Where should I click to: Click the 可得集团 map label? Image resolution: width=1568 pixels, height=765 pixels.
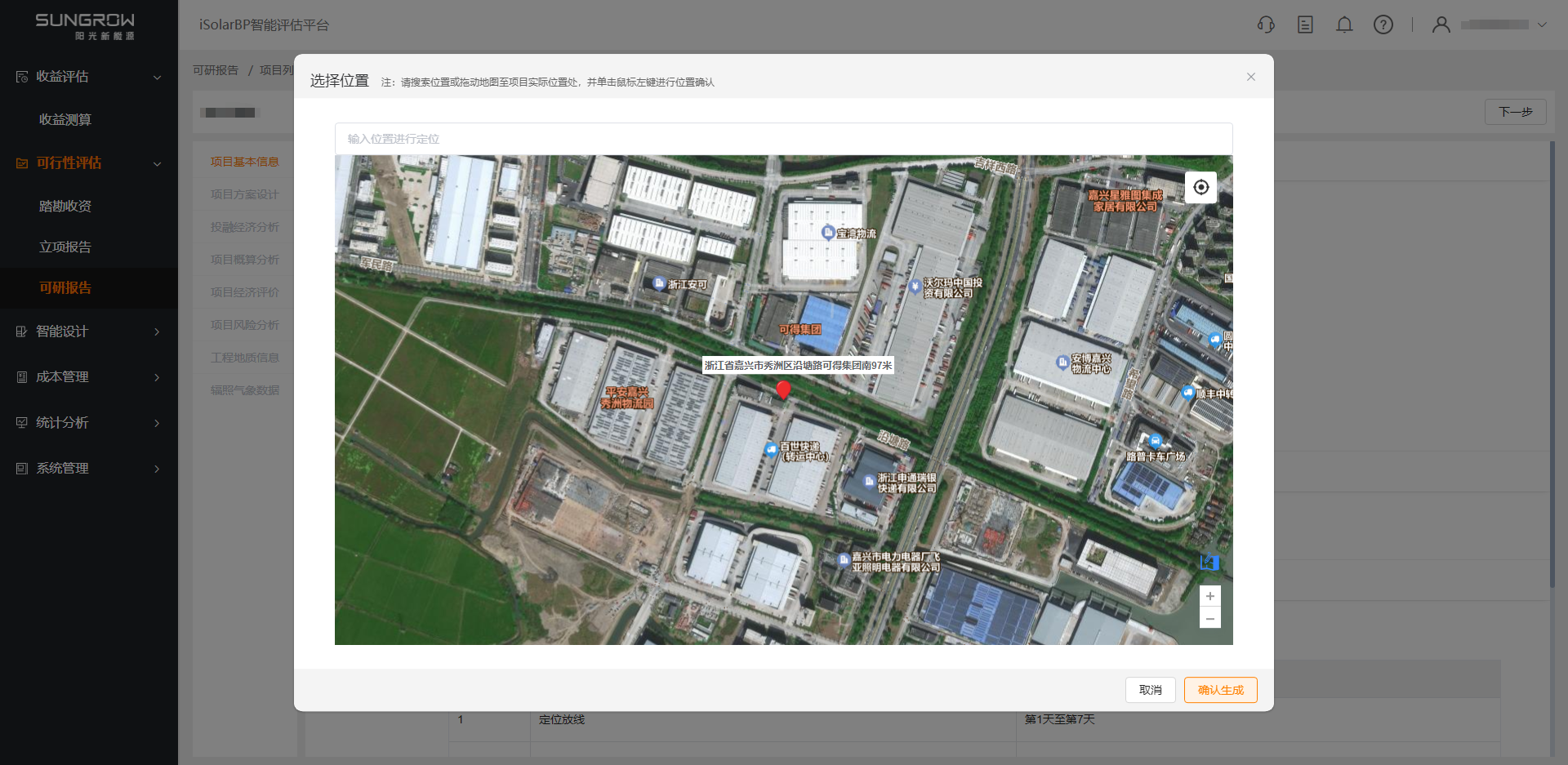800,329
